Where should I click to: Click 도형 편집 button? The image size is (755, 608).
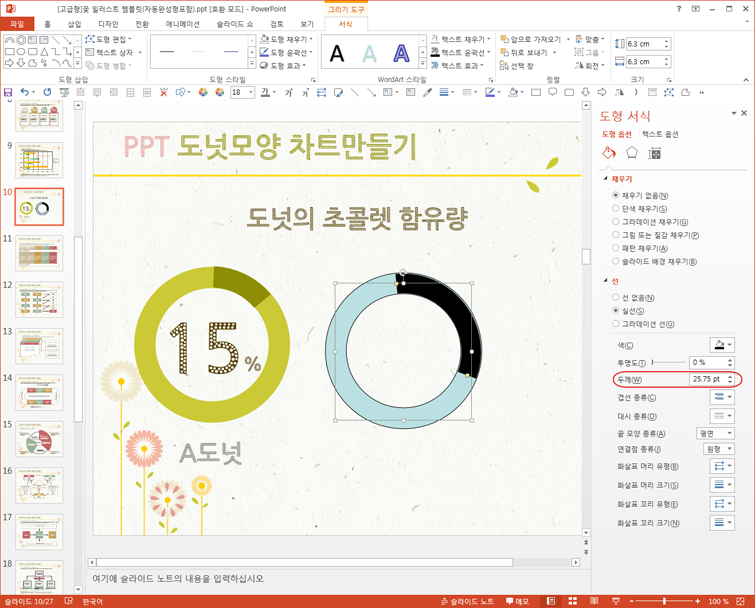pyautogui.click(x=109, y=39)
